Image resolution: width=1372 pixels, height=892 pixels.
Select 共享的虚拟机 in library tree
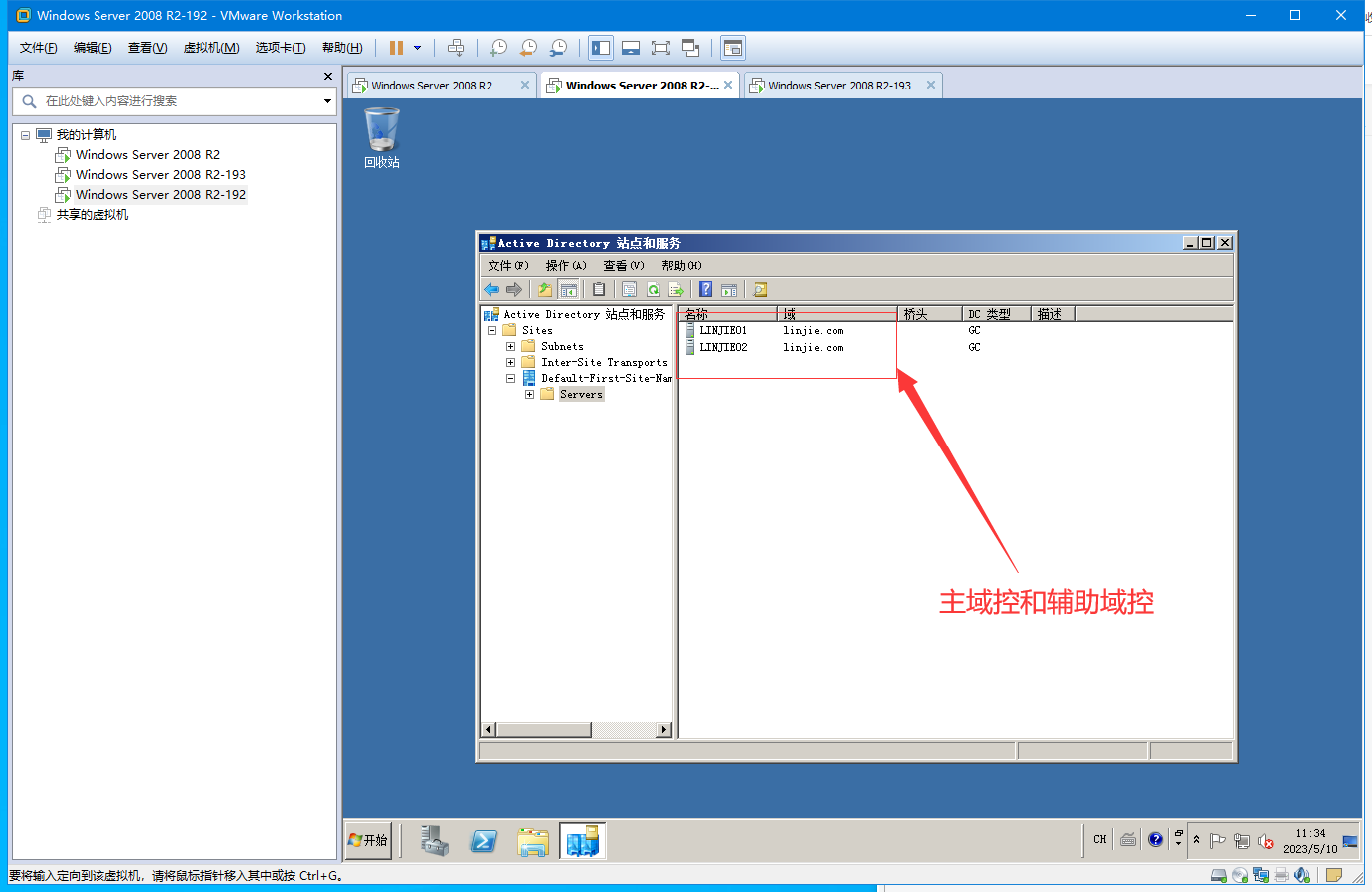click(x=92, y=215)
